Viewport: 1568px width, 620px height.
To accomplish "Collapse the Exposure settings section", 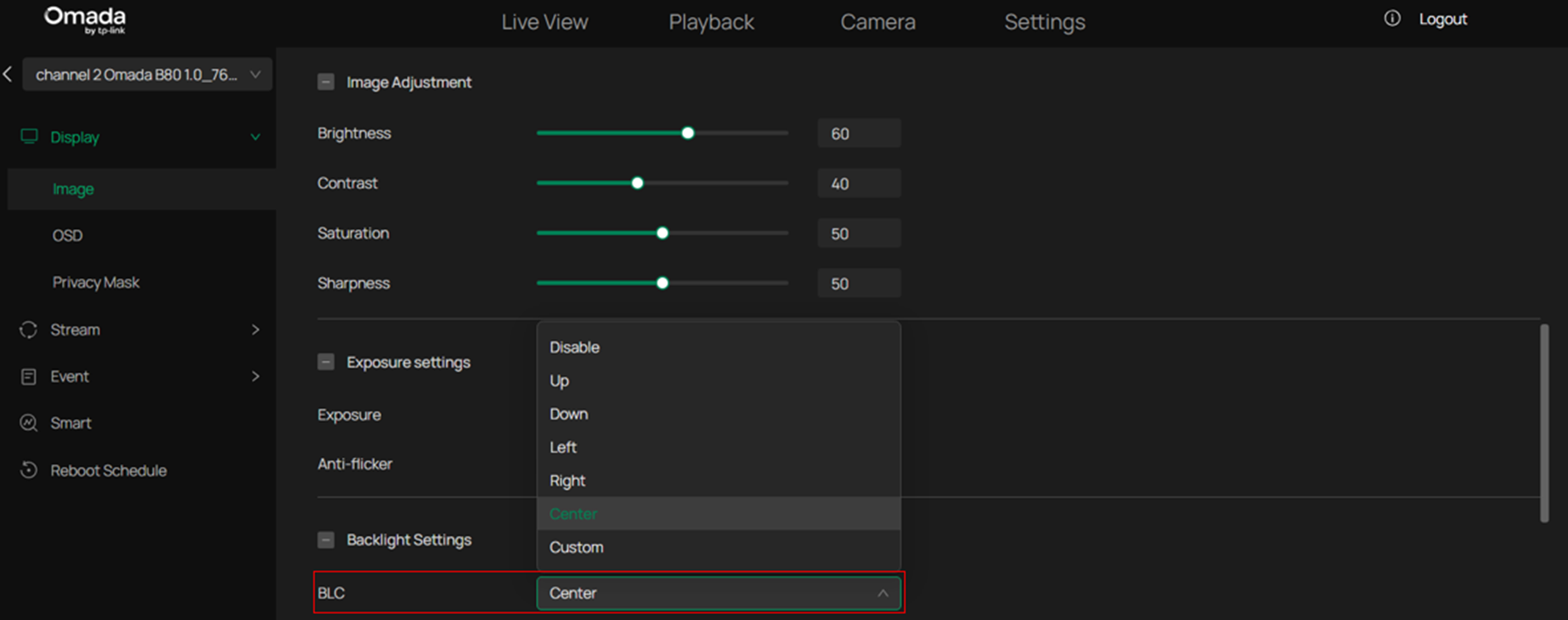I will point(326,362).
